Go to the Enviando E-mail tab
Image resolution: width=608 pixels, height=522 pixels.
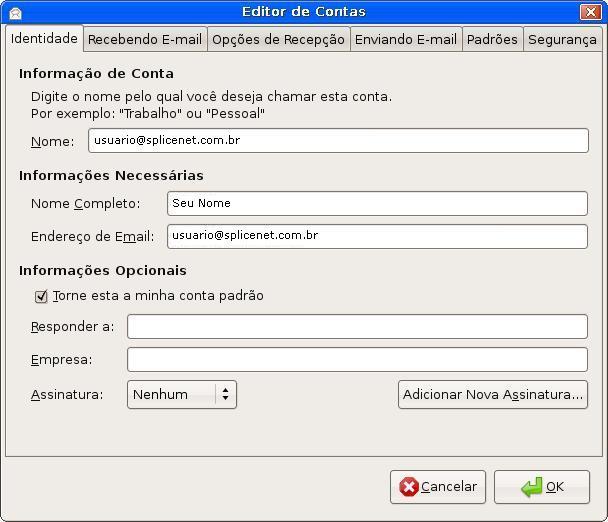(x=405, y=40)
